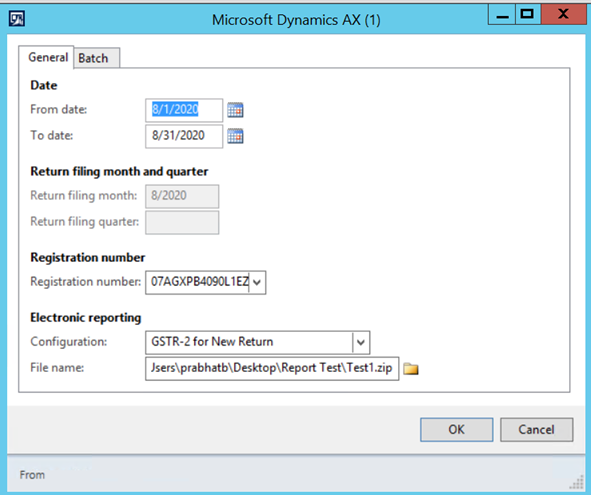
Task: Click the 'Microsoft Dynamics AX (1)' title text
Action: pyautogui.click(x=296, y=20)
